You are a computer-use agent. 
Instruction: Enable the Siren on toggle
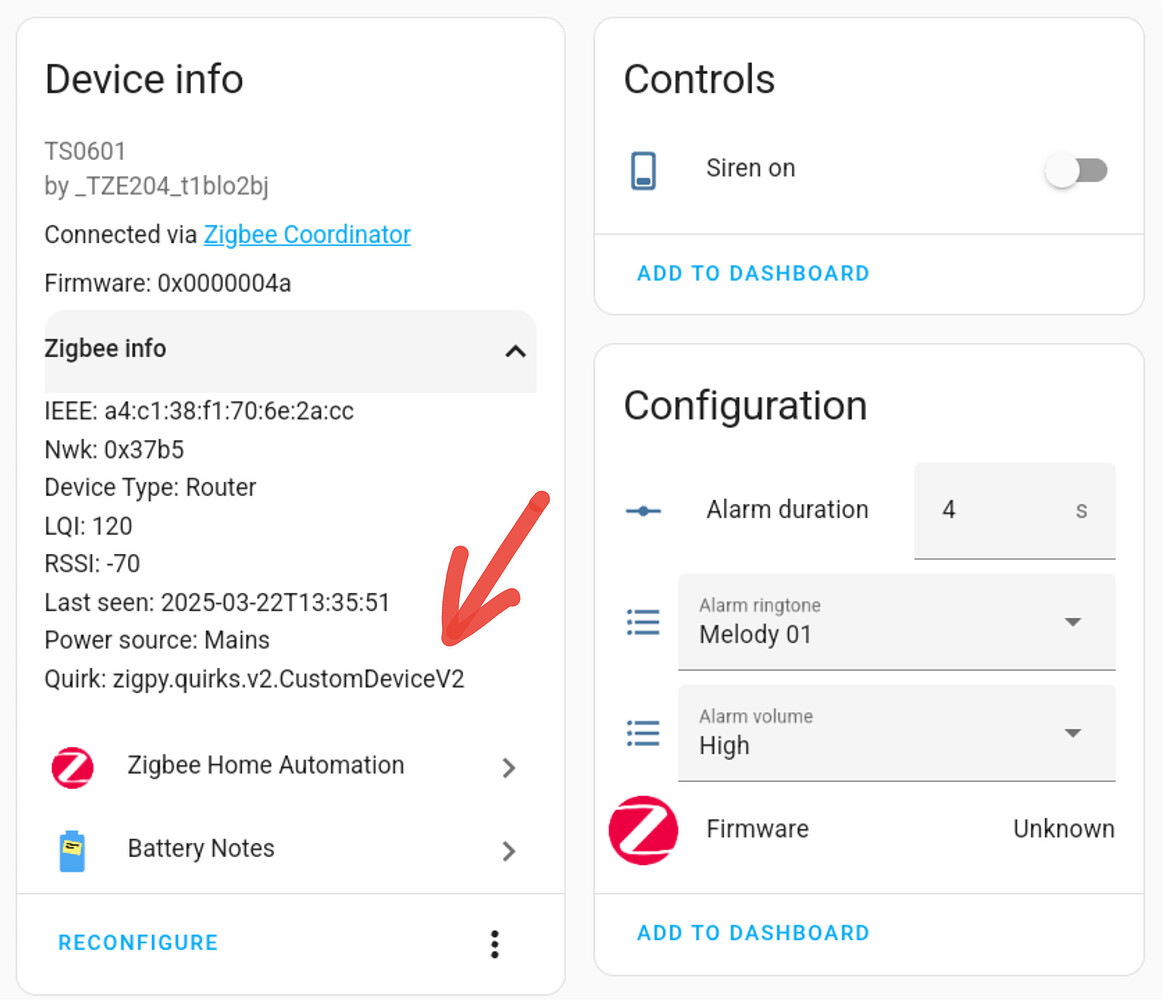tap(1076, 171)
